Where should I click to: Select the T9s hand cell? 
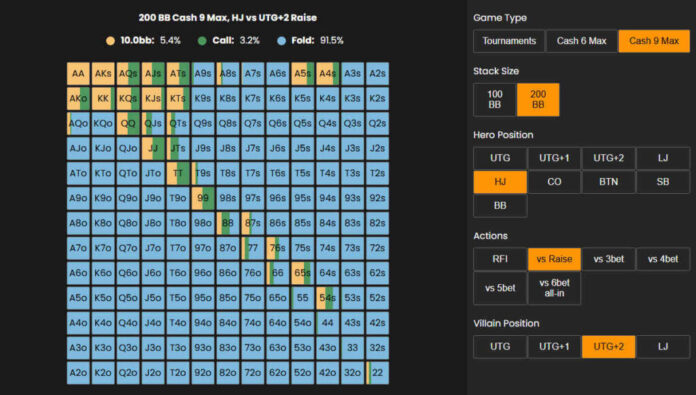203,173
